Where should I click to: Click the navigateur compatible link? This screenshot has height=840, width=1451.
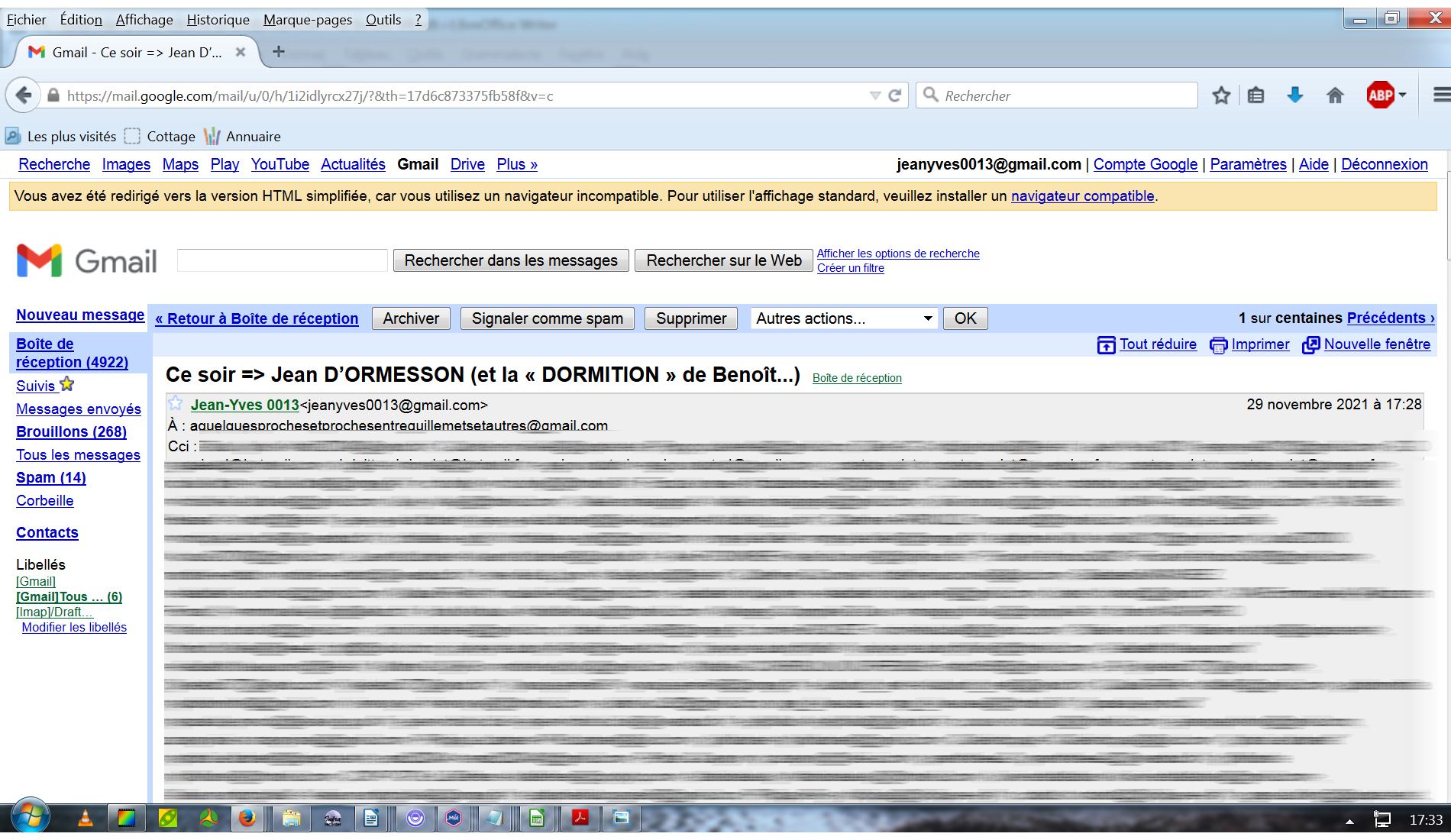pyautogui.click(x=1082, y=196)
